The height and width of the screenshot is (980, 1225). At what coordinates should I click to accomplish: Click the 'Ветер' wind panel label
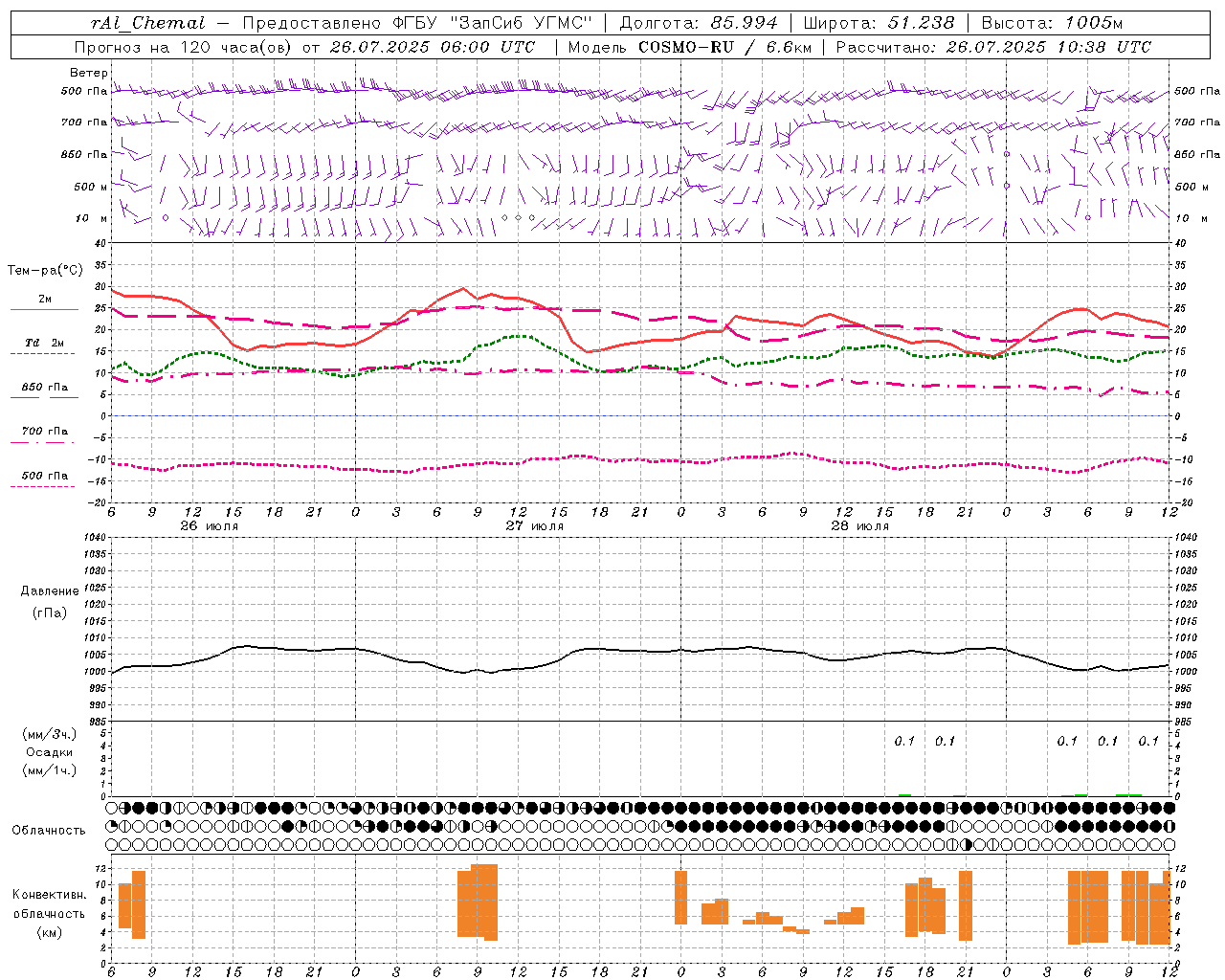tap(88, 73)
